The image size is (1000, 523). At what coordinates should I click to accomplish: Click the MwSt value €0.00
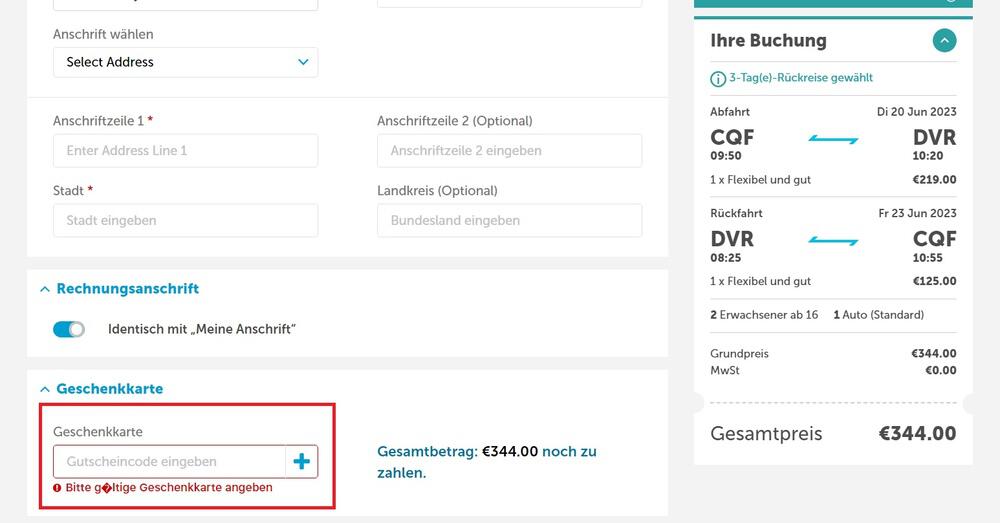click(941, 371)
